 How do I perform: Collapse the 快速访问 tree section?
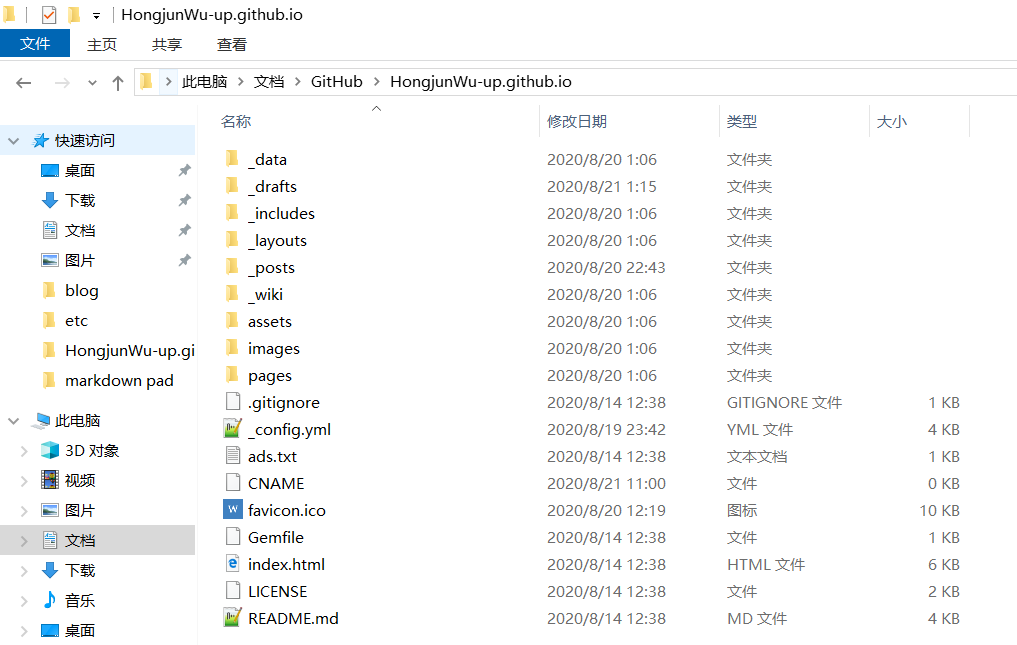click(13, 140)
